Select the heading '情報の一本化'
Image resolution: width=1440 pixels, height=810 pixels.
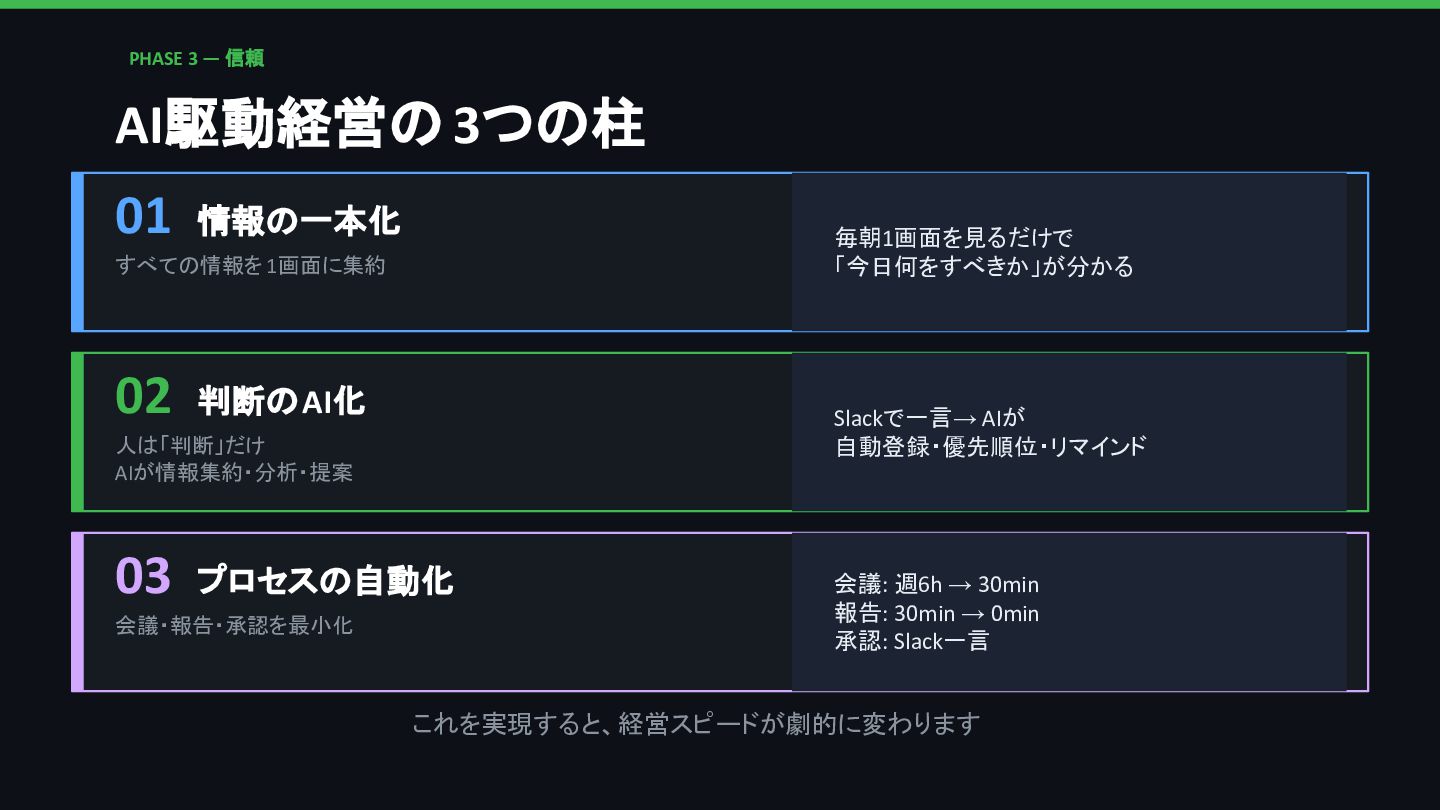(x=299, y=221)
